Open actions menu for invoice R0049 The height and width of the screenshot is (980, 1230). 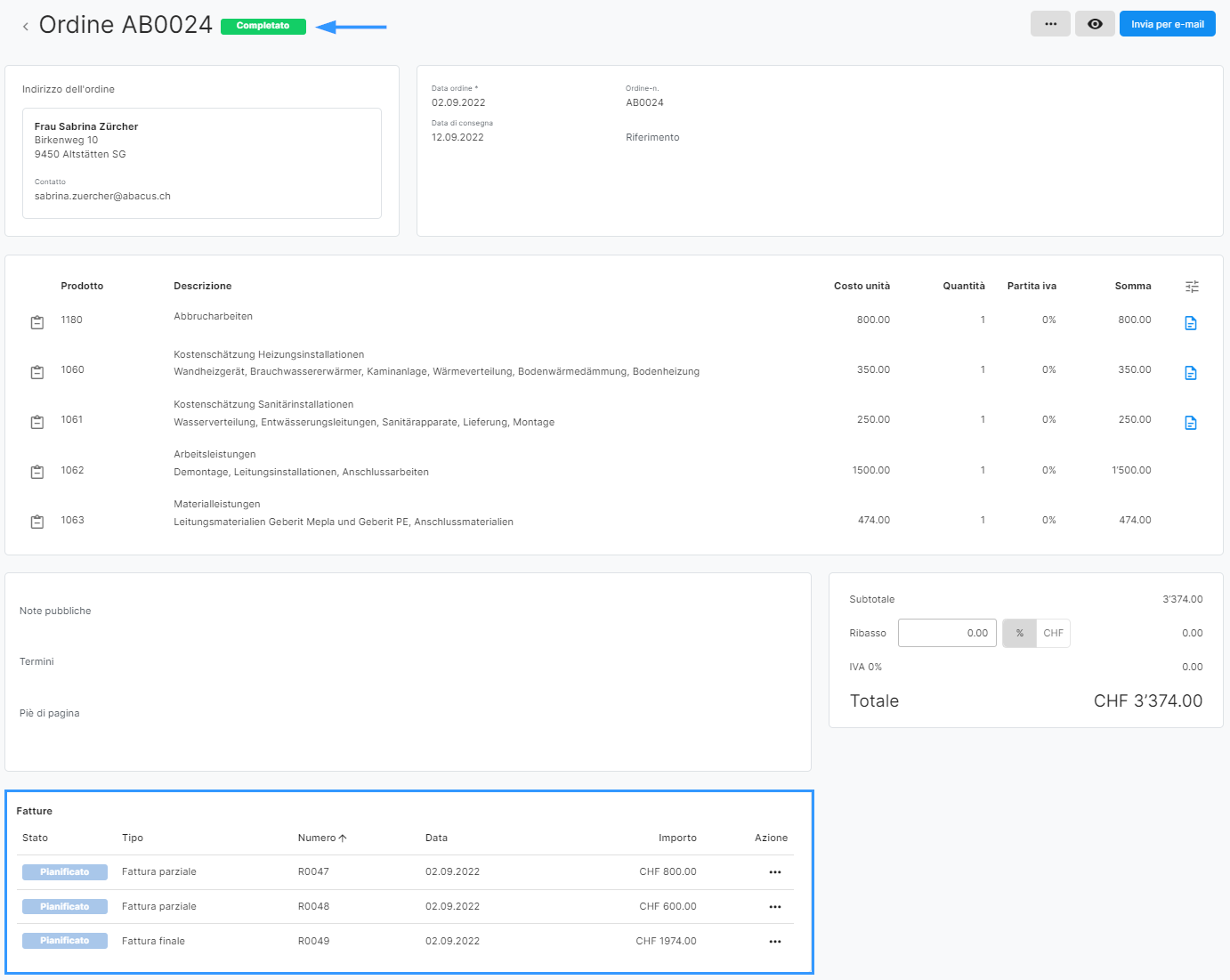pos(774,942)
